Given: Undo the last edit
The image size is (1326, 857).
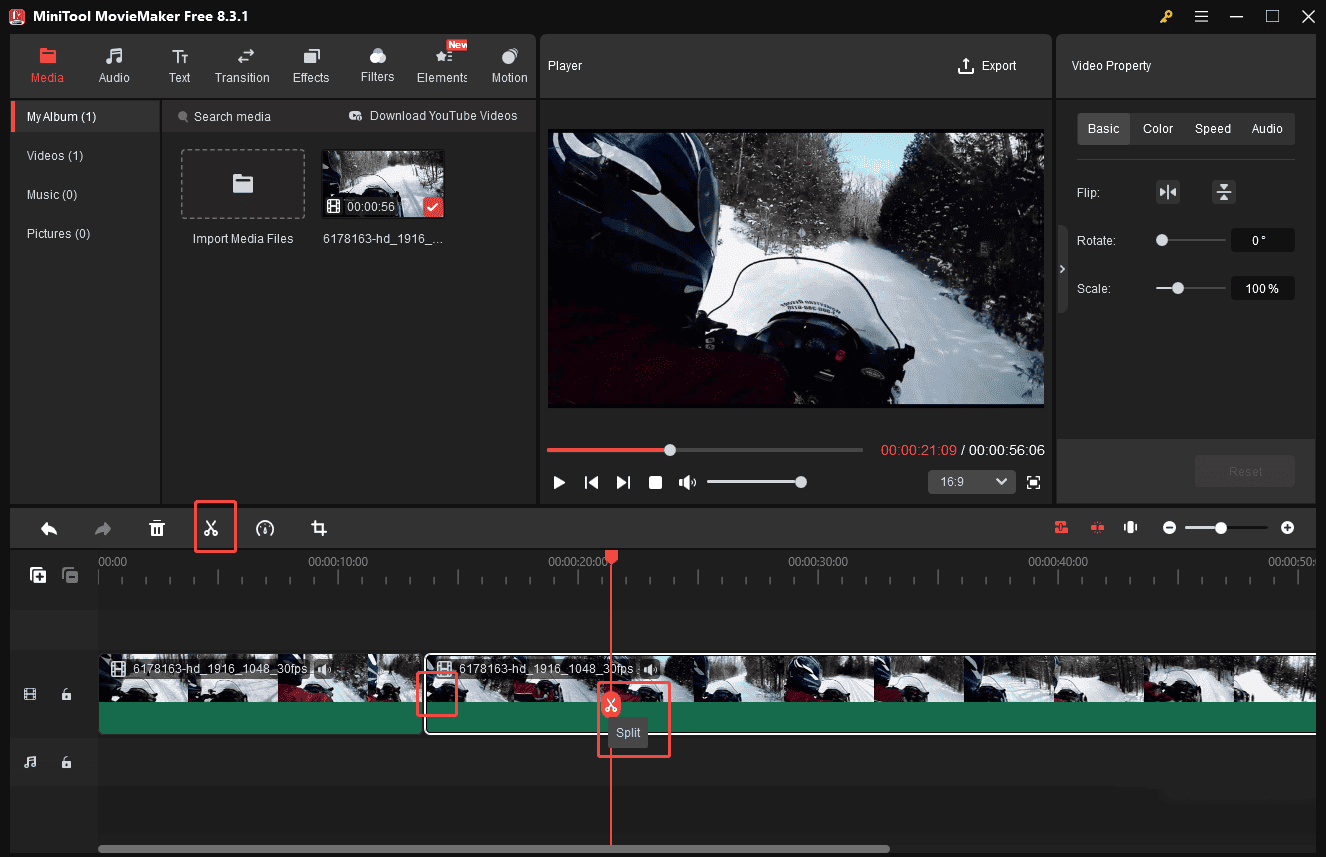Looking at the screenshot, I should tap(49, 527).
